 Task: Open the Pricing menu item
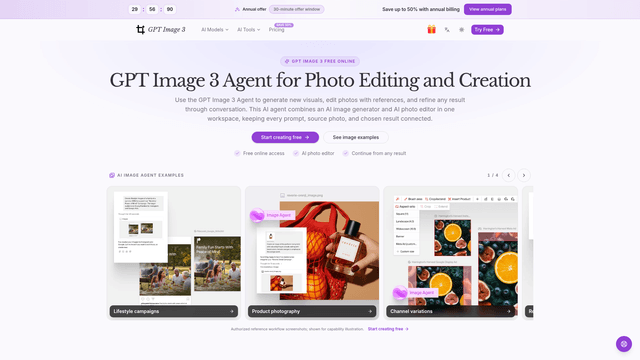pos(276,30)
